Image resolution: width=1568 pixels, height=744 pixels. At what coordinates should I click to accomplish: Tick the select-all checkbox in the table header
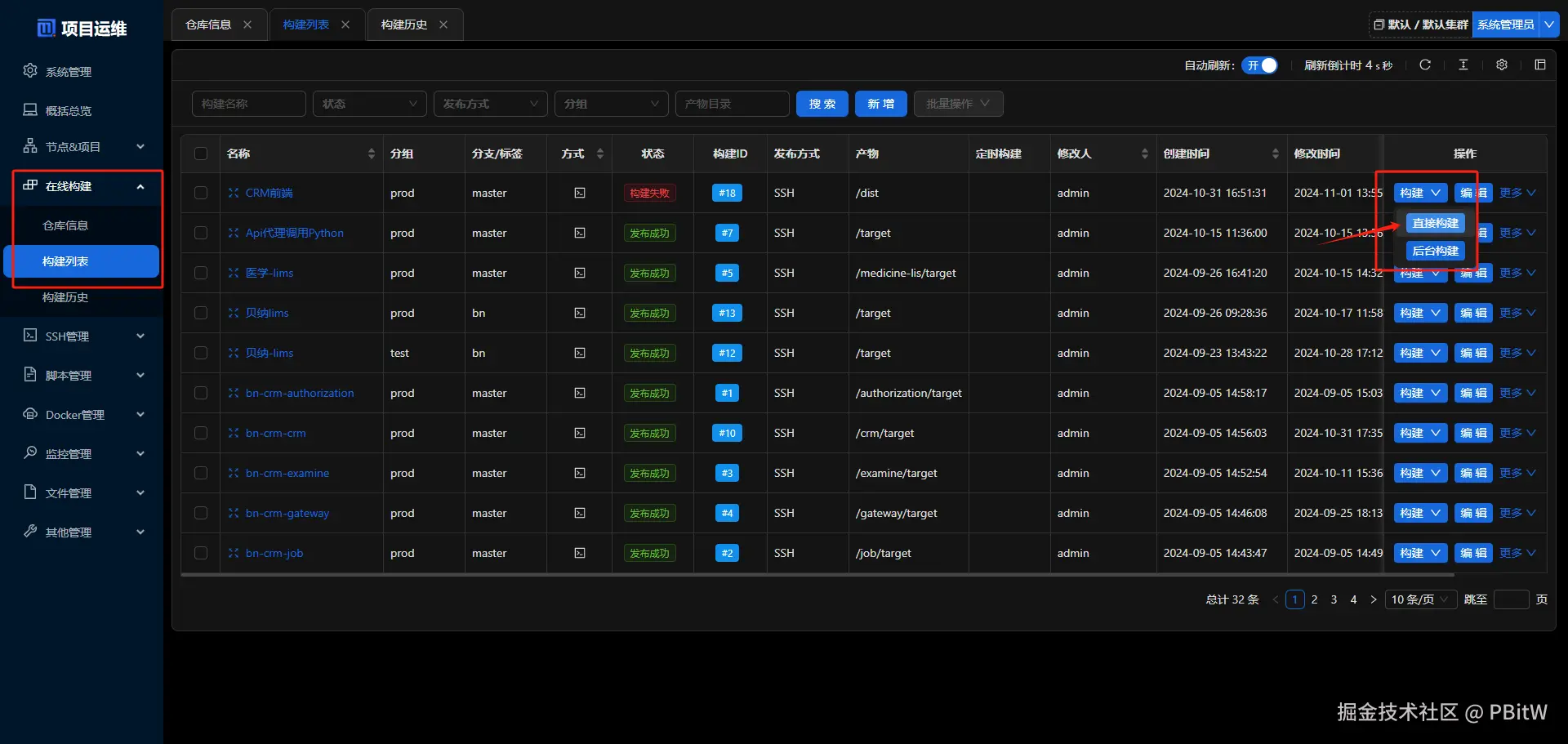201,154
